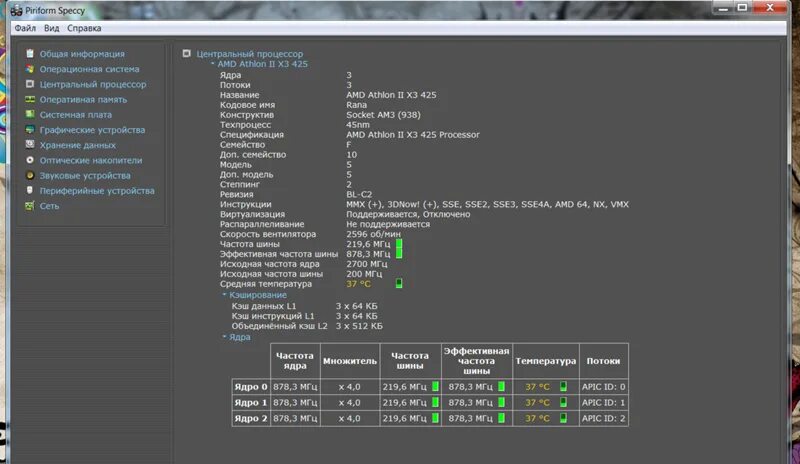Viewport: 800px width, 464px height.
Task: Open Оптические накопители section
Action: 91,160
